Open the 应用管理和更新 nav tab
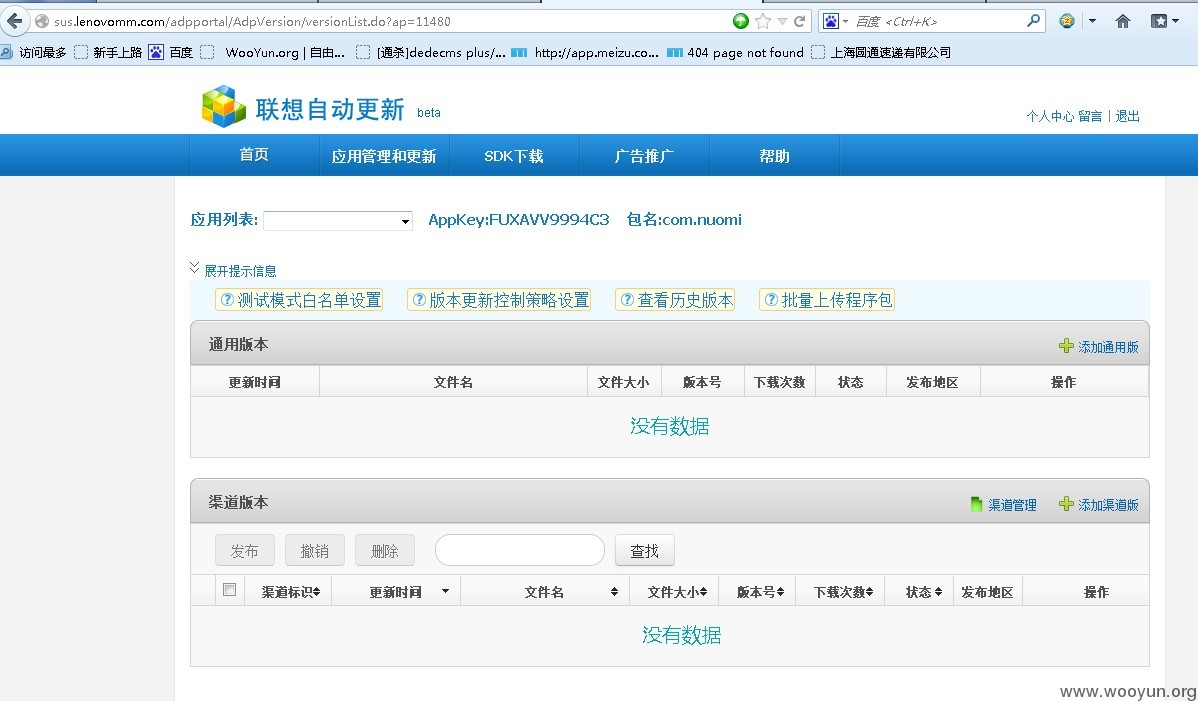Viewport: 1198px width, 701px height. point(384,156)
